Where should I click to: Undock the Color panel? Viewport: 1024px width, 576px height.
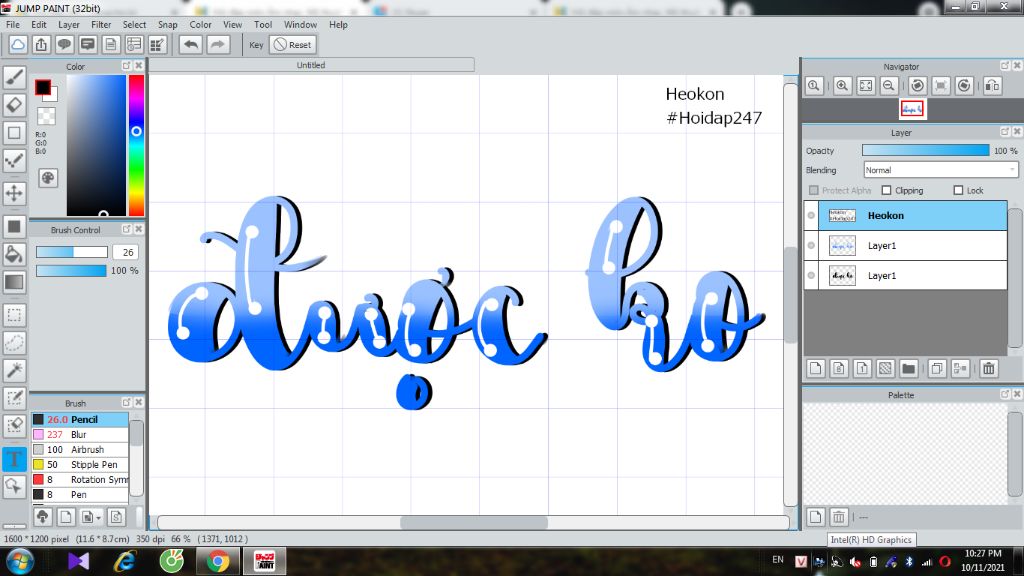[x=126, y=66]
